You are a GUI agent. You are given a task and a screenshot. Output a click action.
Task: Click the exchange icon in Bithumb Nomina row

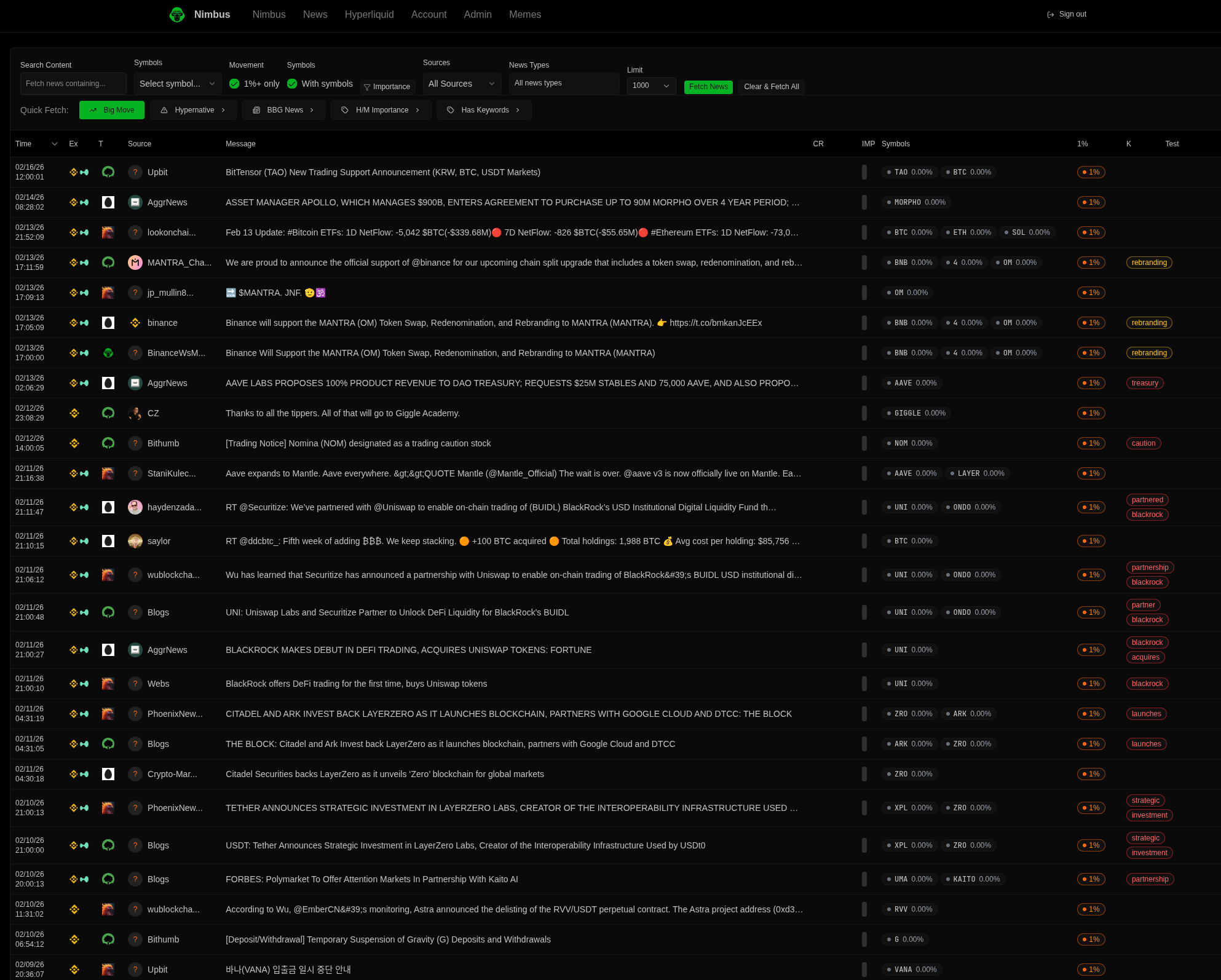[74, 443]
